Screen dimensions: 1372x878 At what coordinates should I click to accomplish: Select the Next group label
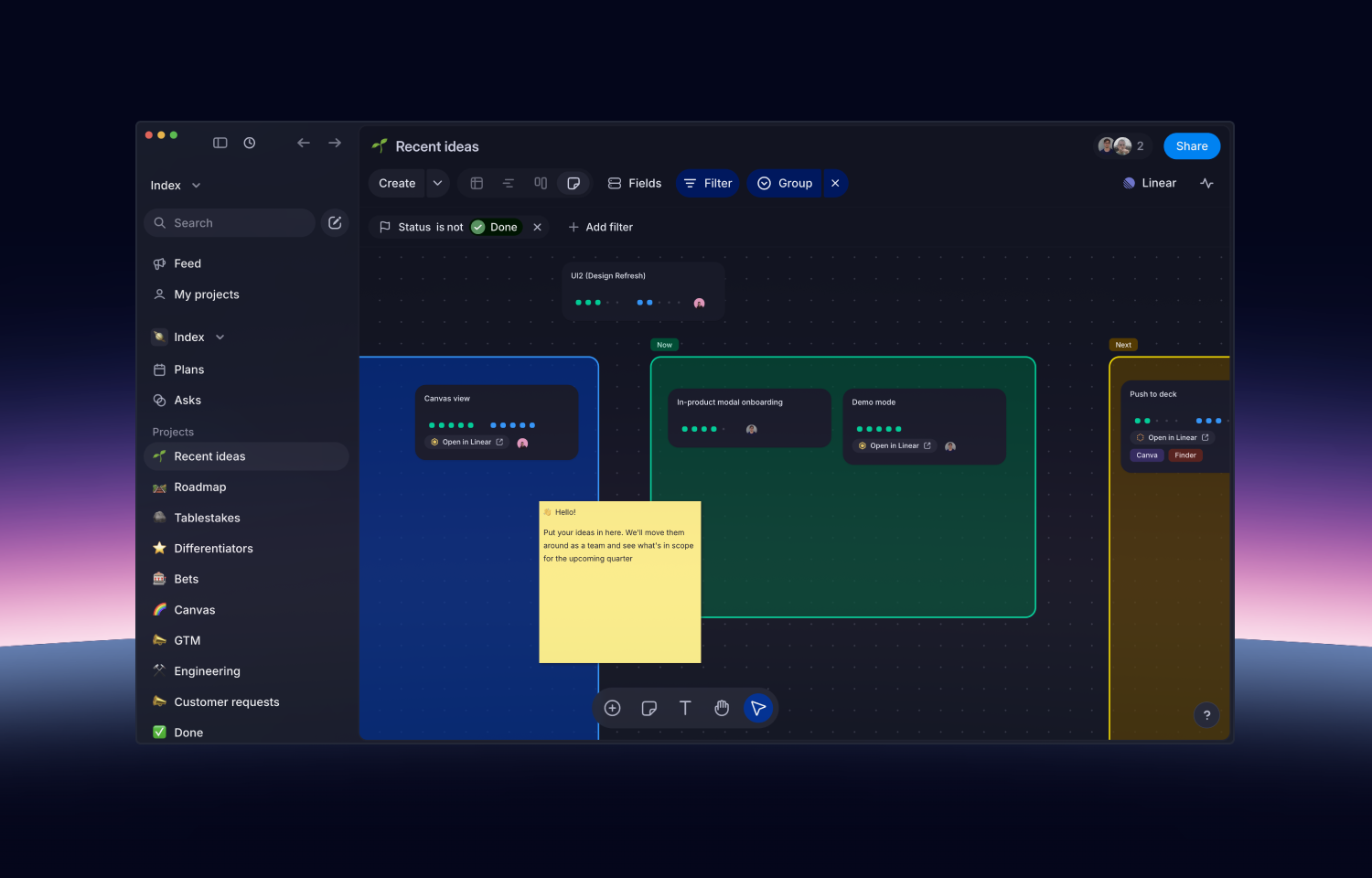tap(1123, 345)
